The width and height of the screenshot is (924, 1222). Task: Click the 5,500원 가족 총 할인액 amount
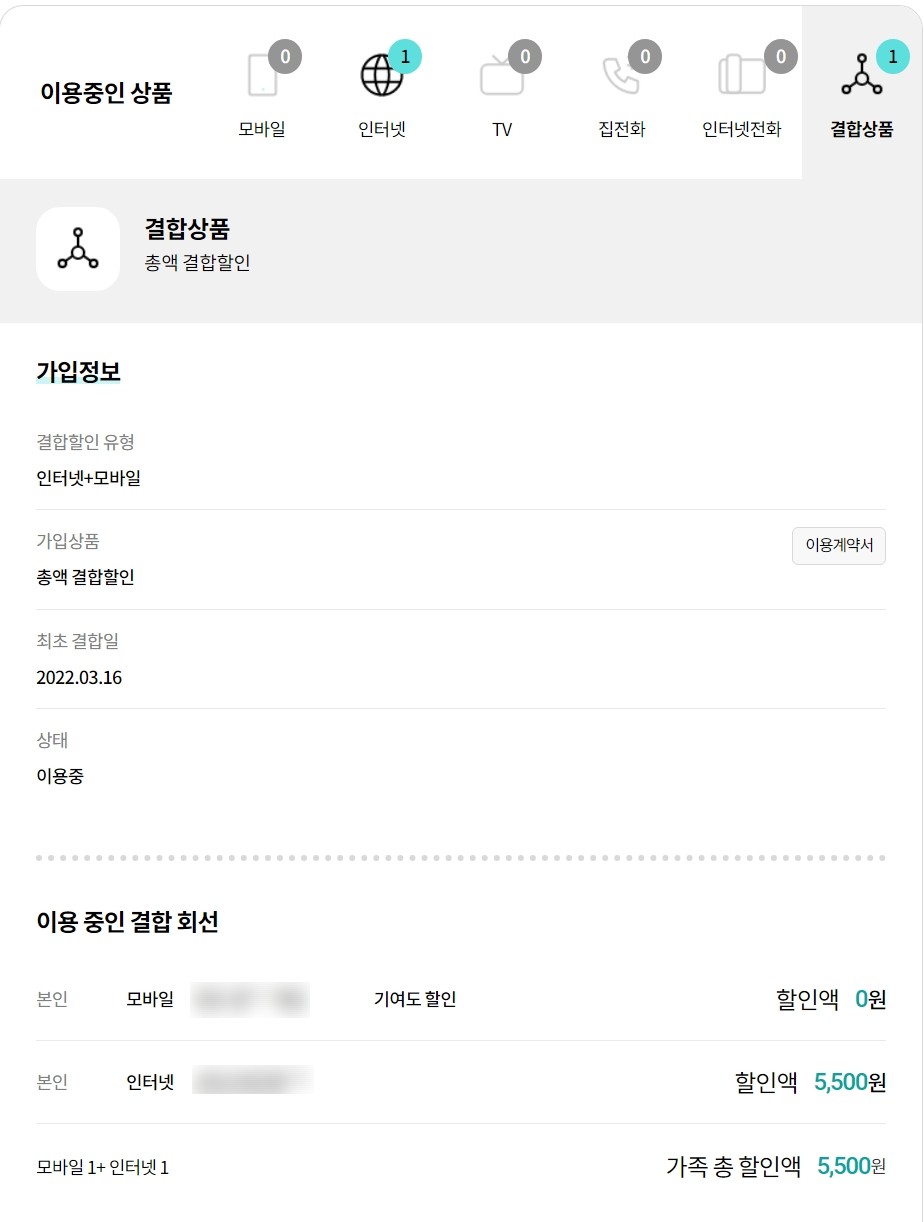pyautogui.click(x=852, y=1166)
